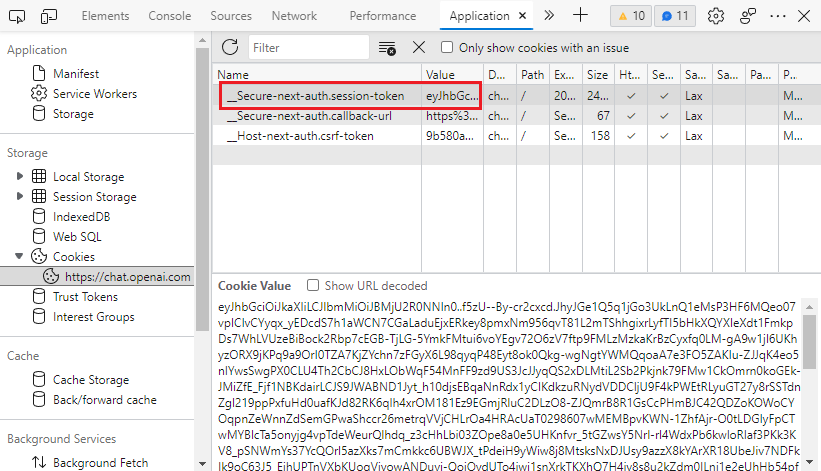821x471 pixels.
Task: Open Service Workers in the sidebar
Action: point(95,94)
